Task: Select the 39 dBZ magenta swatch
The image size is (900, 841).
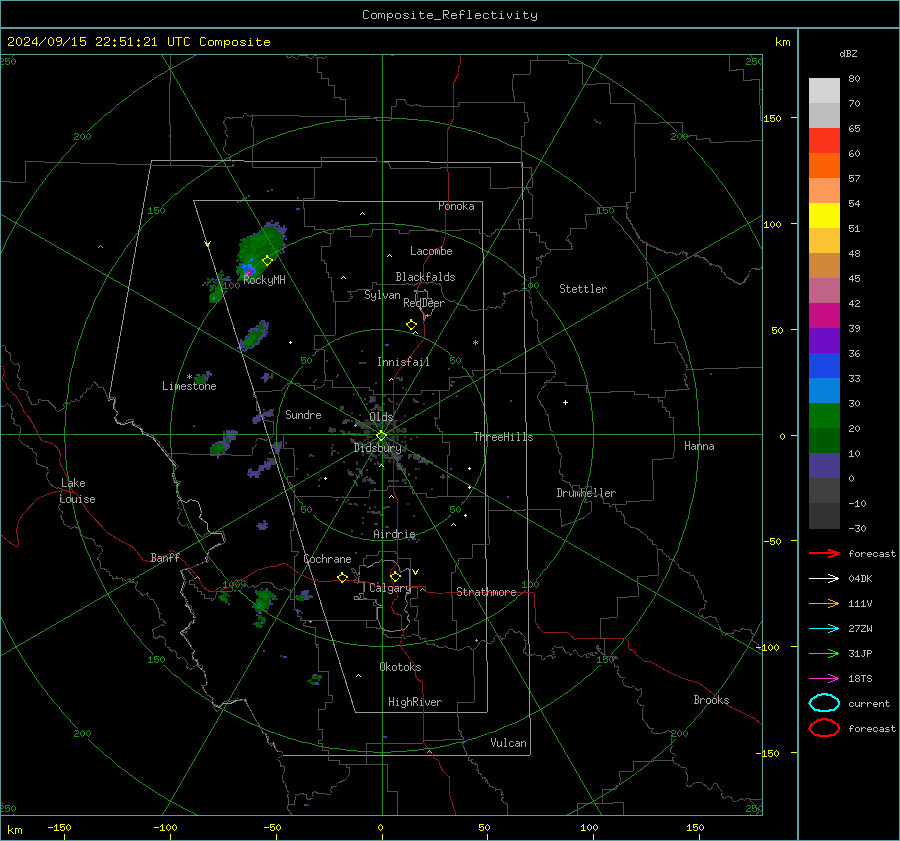Action: tap(824, 315)
